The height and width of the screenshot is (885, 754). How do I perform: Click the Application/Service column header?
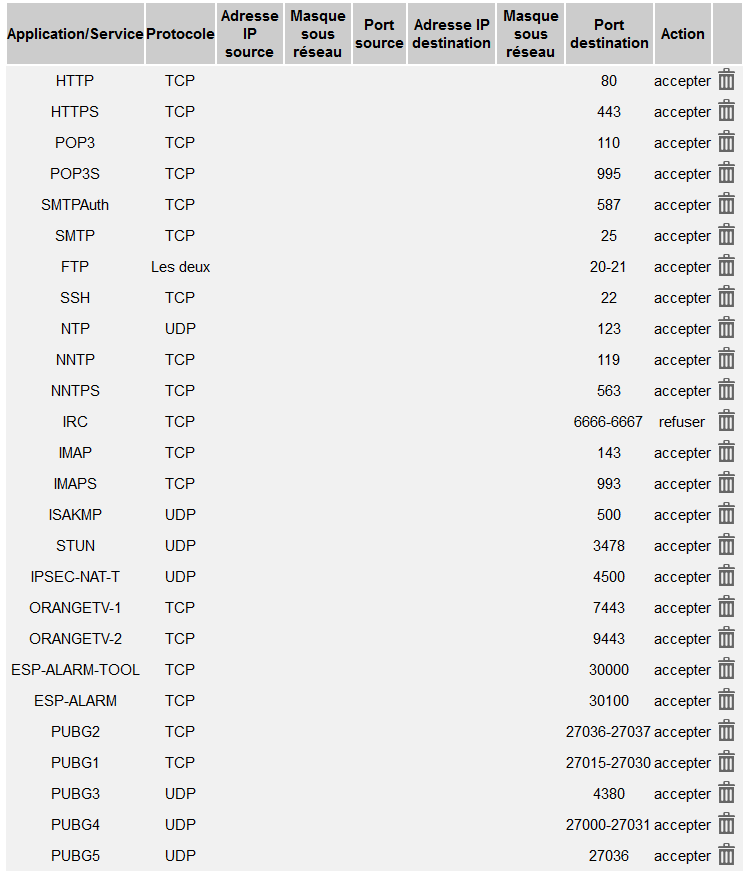coord(75,34)
